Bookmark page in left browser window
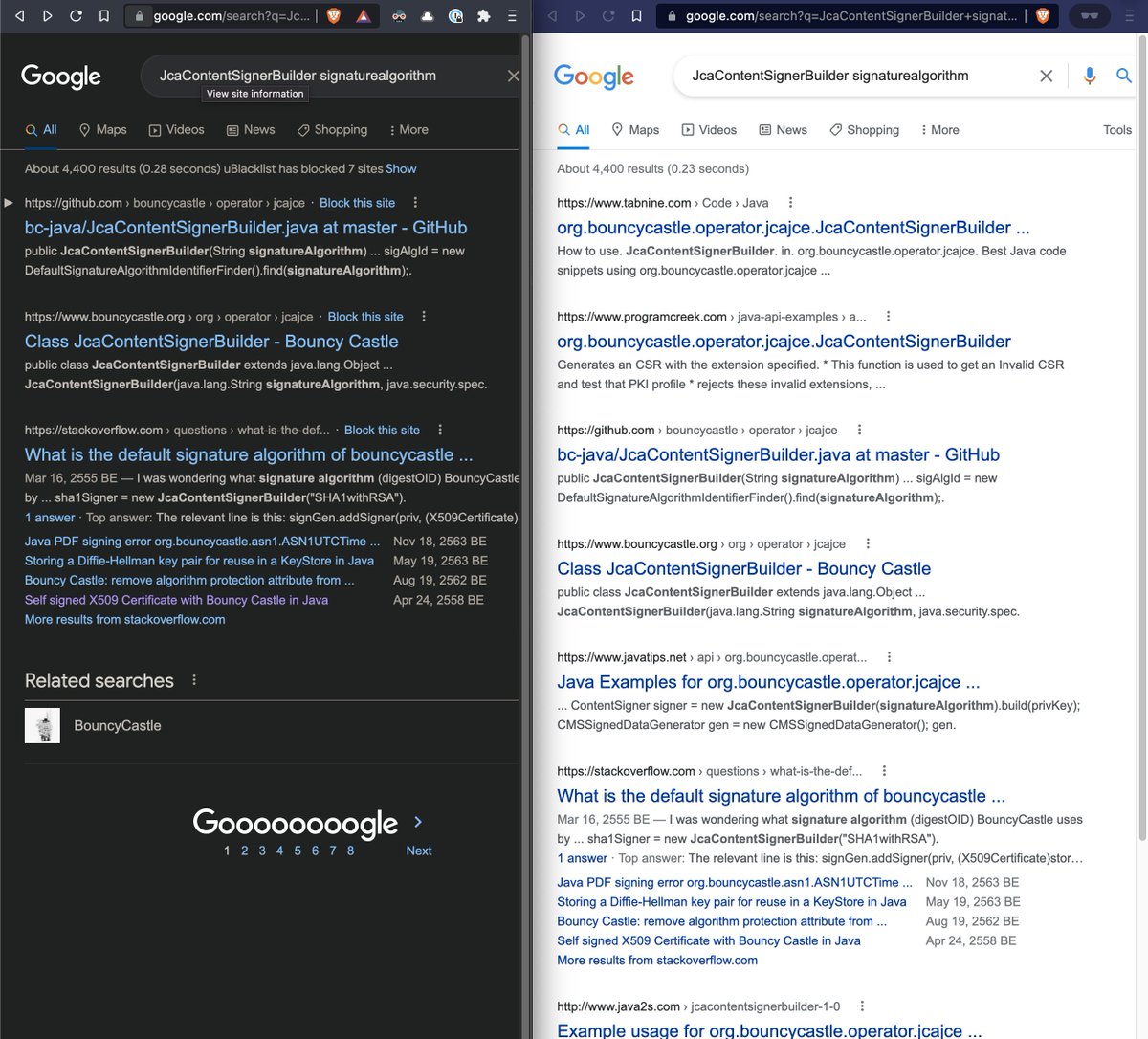 tap(104, 15)
